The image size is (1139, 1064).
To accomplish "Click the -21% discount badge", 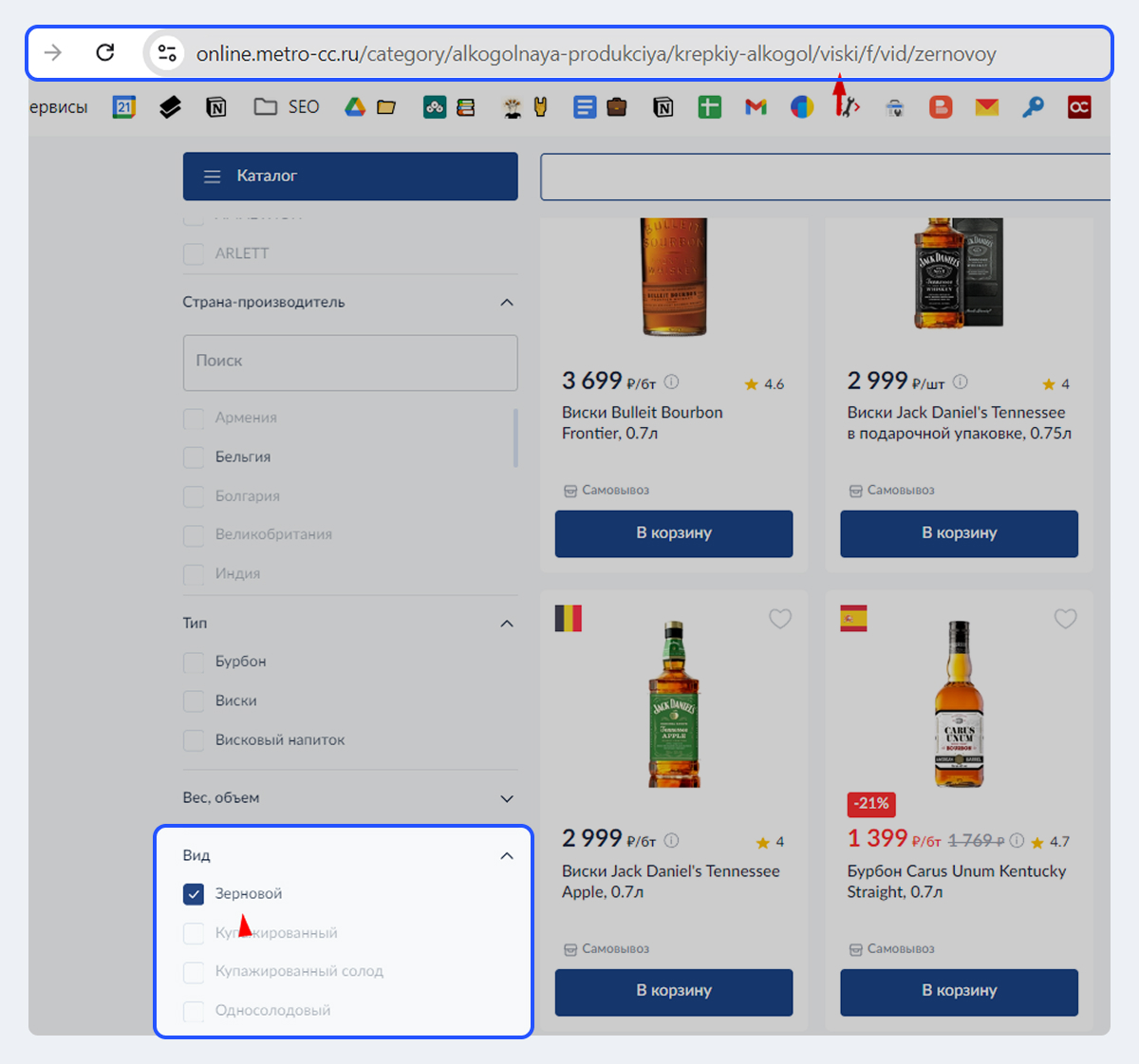I will [871, 804].
